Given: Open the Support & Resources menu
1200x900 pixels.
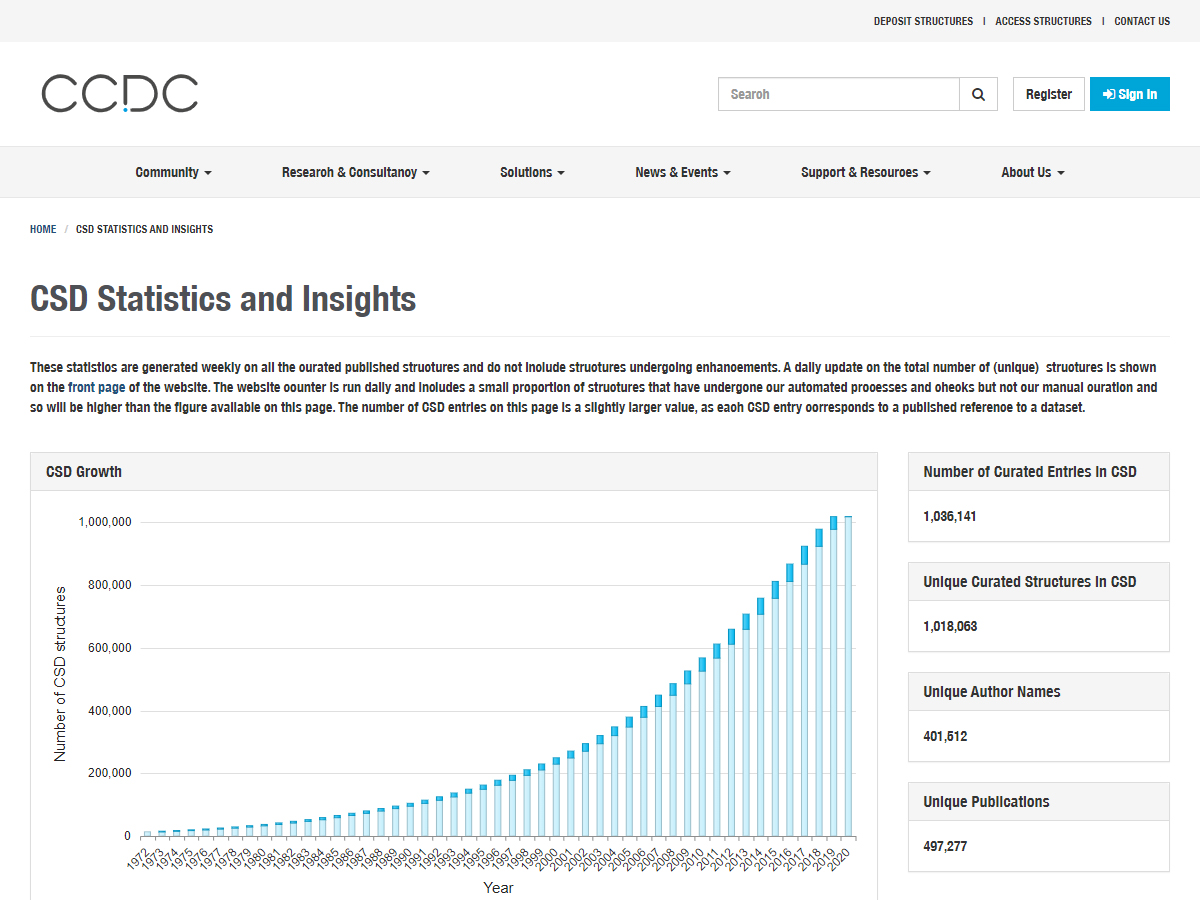Looking at the screenshot, I should [865, 172].
